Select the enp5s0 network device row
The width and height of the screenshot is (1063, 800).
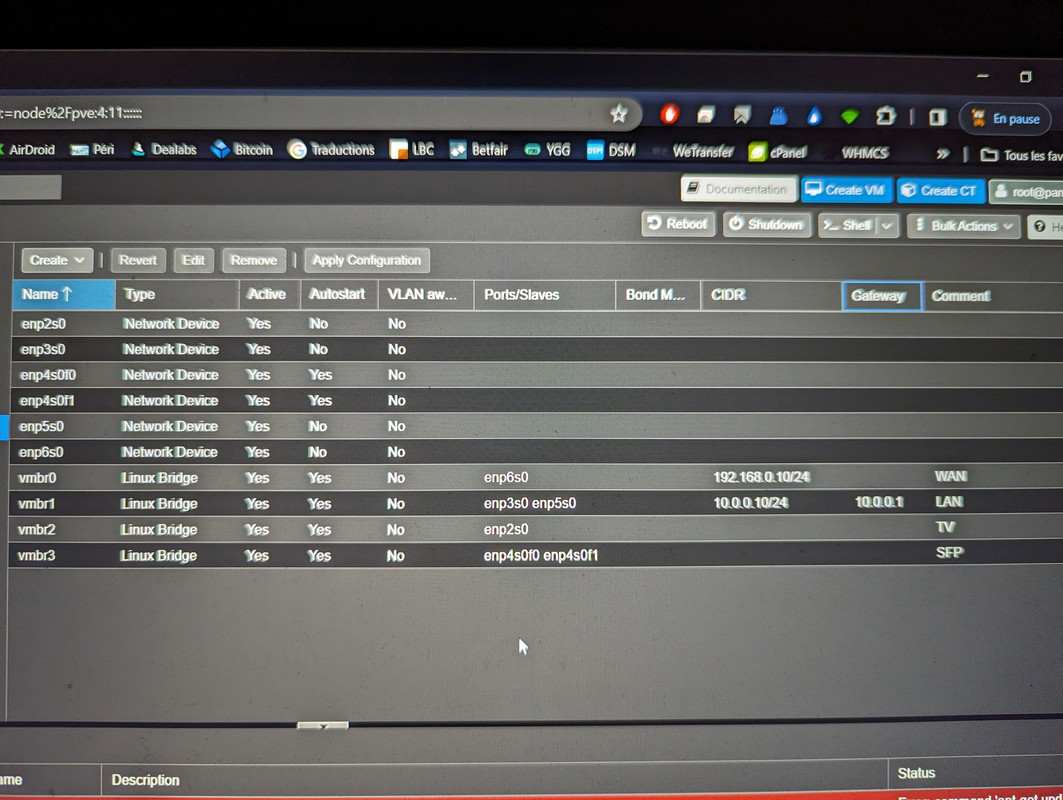tap(538, 426)
